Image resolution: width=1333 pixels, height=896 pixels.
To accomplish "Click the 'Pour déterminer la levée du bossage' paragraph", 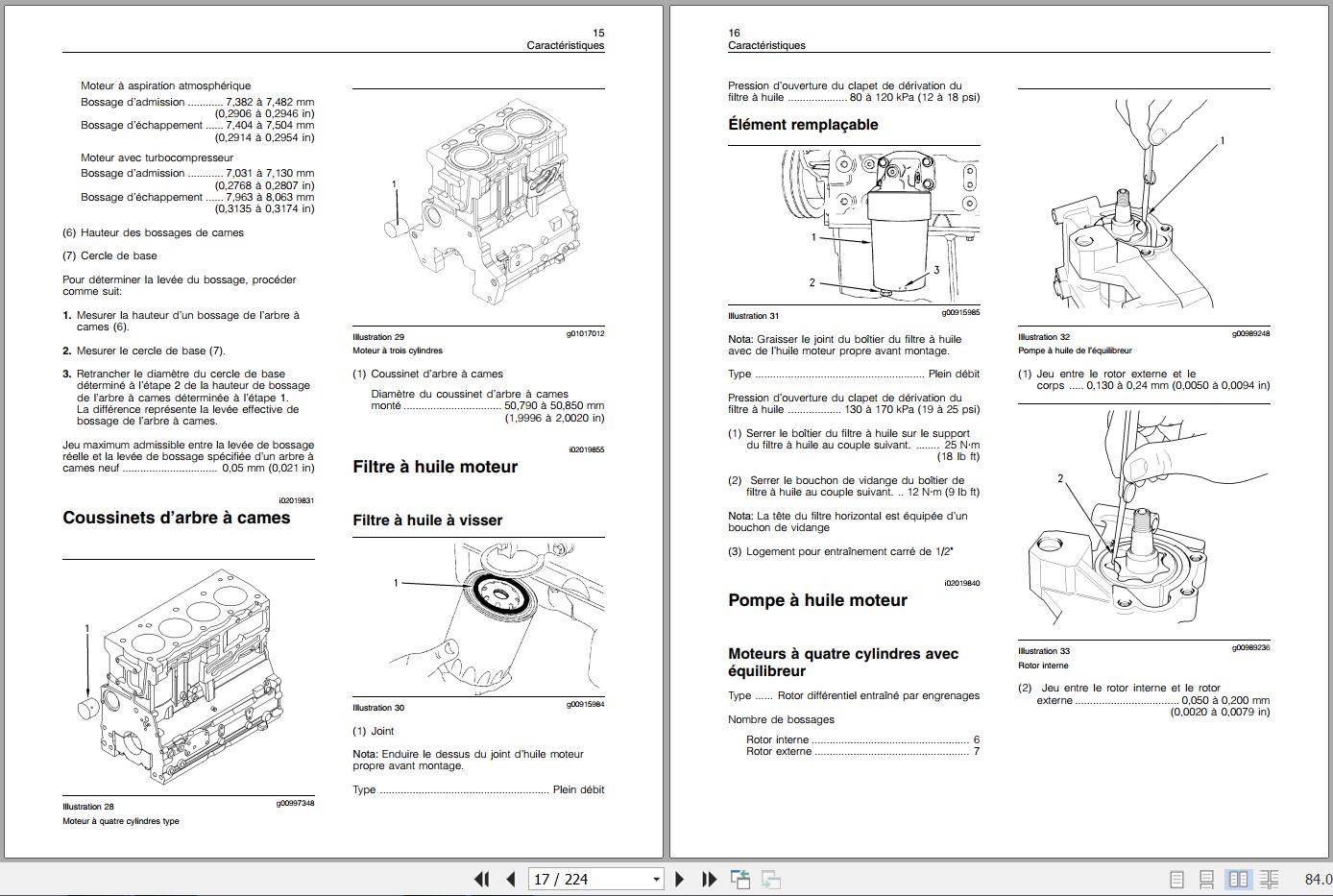I will click(180, 286).
